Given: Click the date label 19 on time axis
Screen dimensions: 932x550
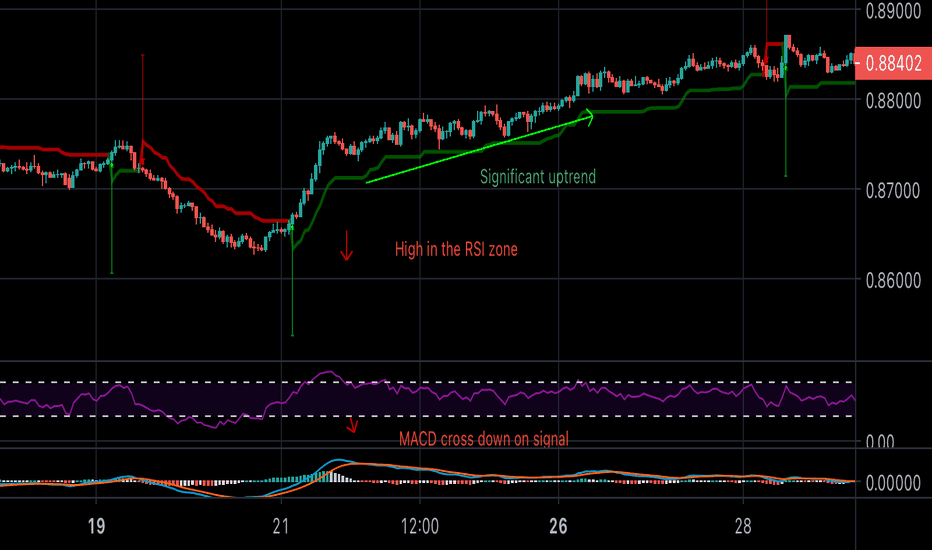Looking at the screenshot, I should click(96, 526).
